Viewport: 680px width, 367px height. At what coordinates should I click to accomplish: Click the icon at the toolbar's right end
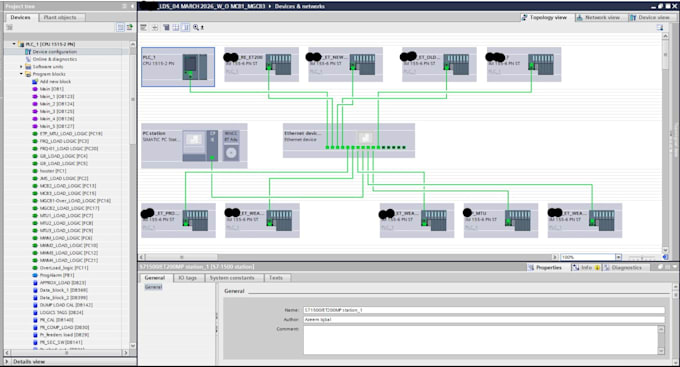click(x=660, y=27)
